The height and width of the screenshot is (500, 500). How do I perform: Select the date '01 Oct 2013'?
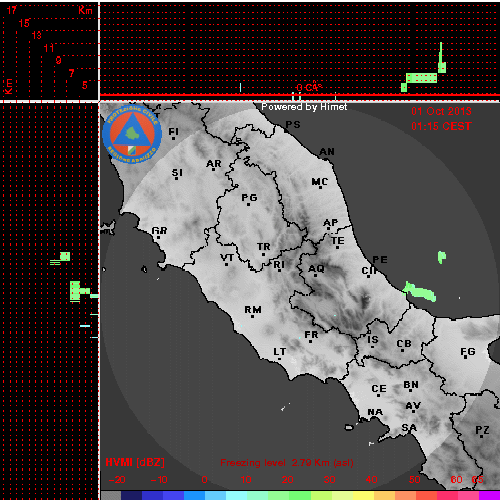[x=441, y=111]
